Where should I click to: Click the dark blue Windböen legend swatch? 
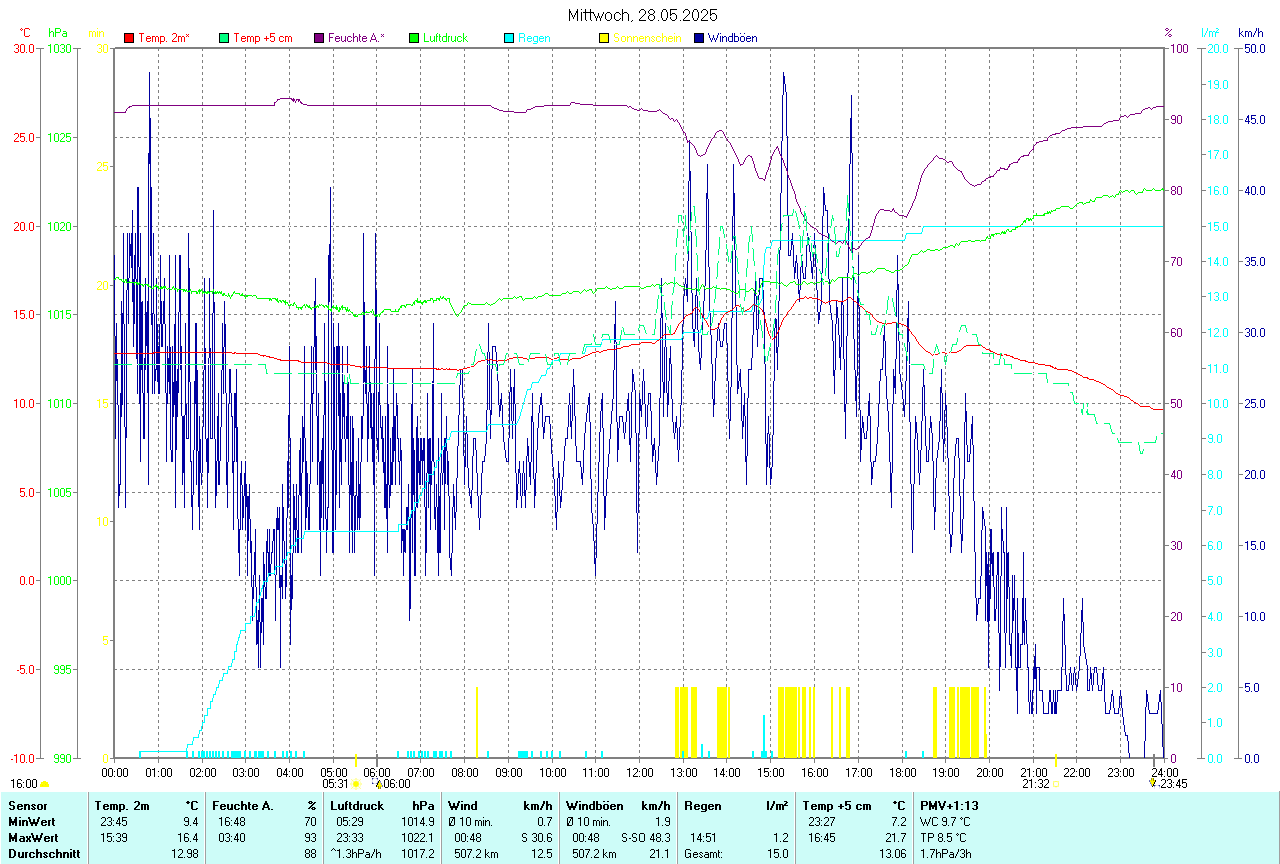click(699, 38)
